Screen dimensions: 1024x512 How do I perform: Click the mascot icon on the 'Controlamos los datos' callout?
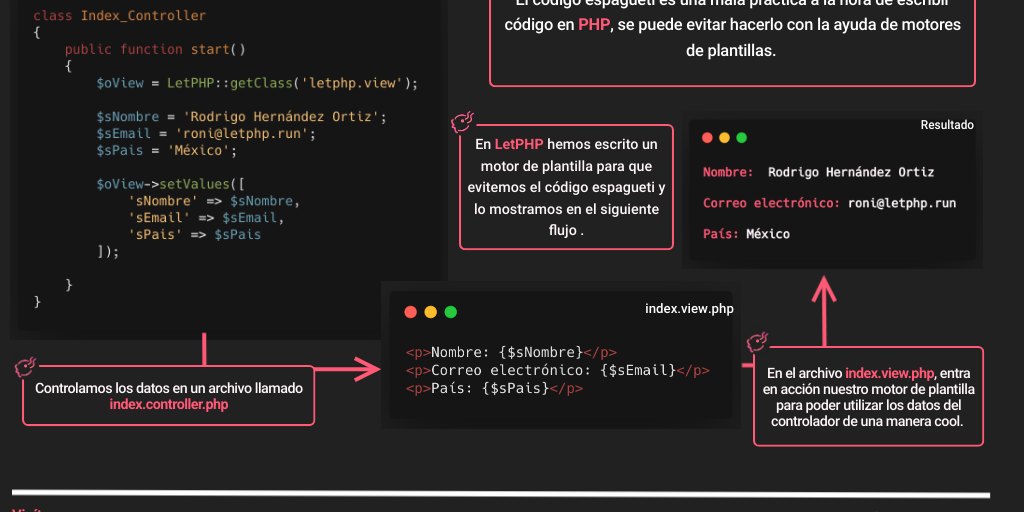tap(26, 368)
